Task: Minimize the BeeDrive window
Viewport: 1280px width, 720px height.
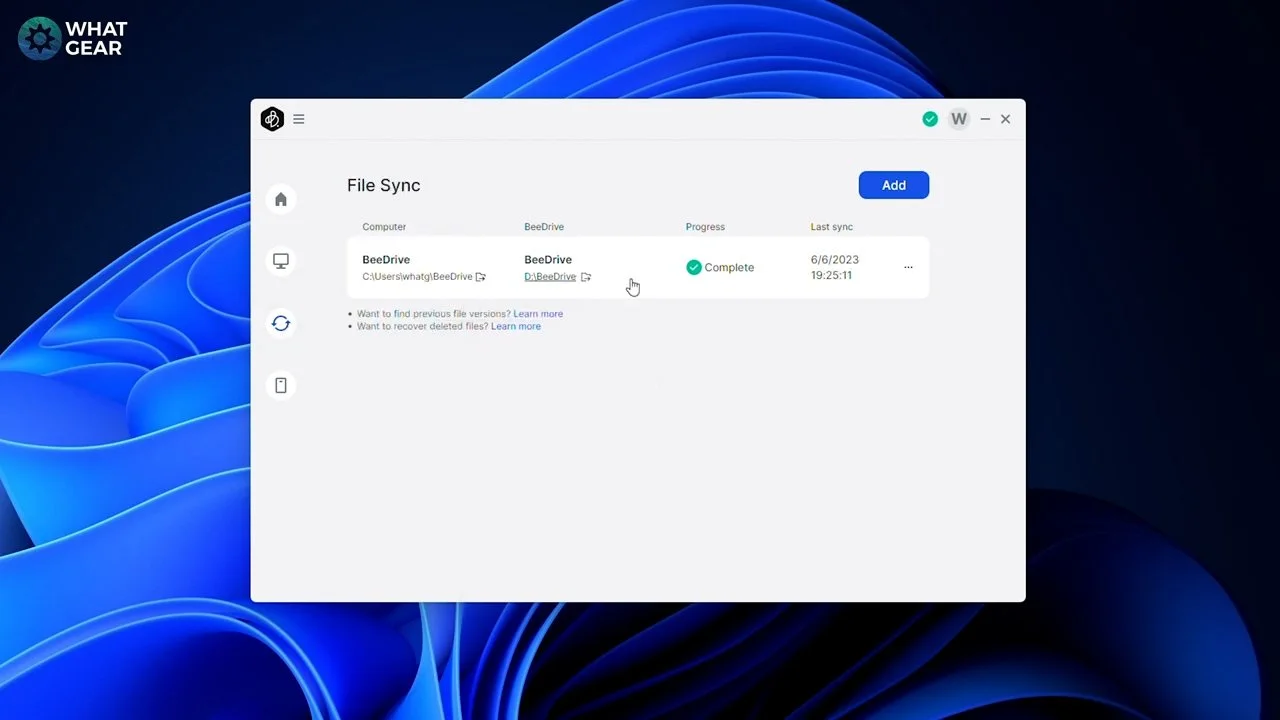Action: point(985,119)
